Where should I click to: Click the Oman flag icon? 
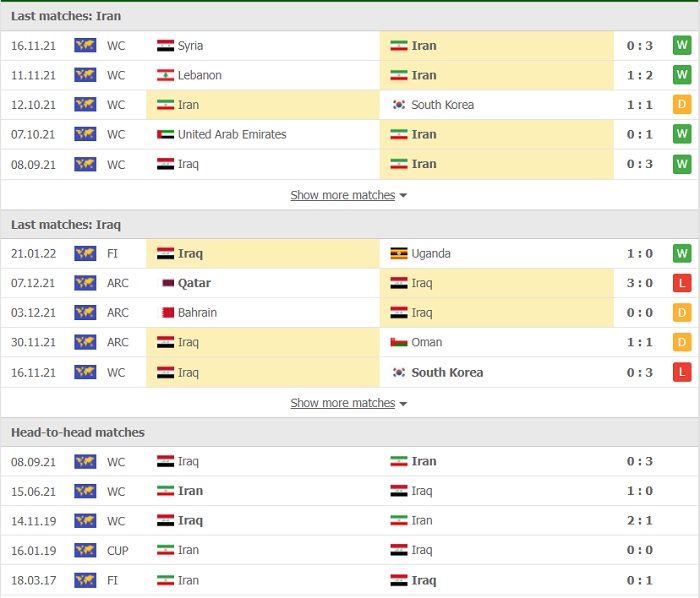399,342
